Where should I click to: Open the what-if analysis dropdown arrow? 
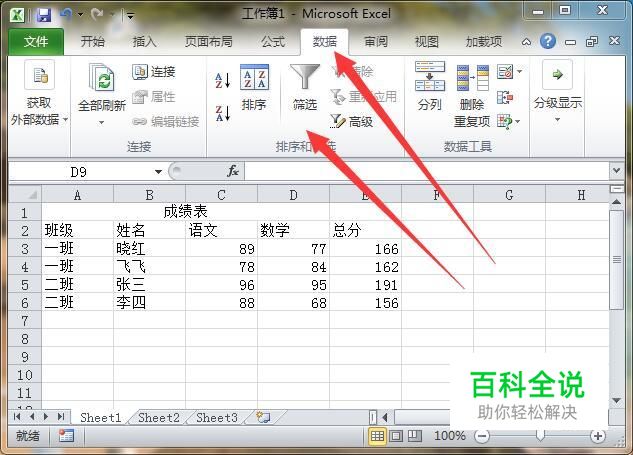point(518,121)
